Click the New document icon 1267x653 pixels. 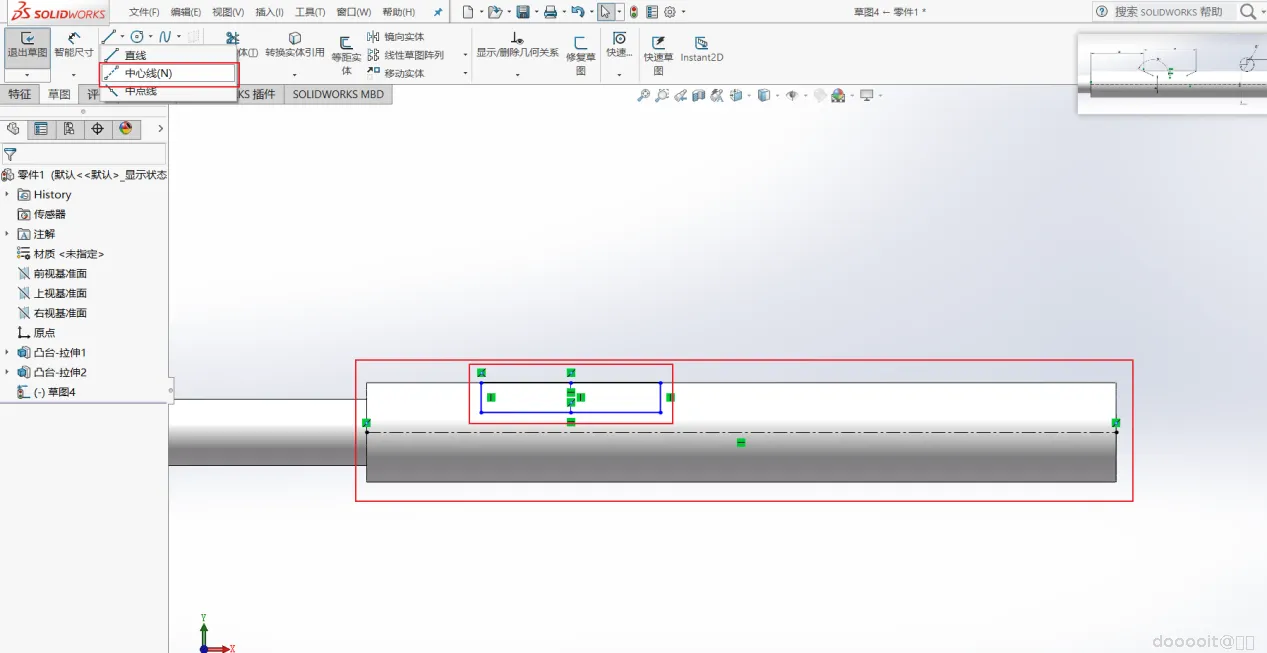(467, 12)
